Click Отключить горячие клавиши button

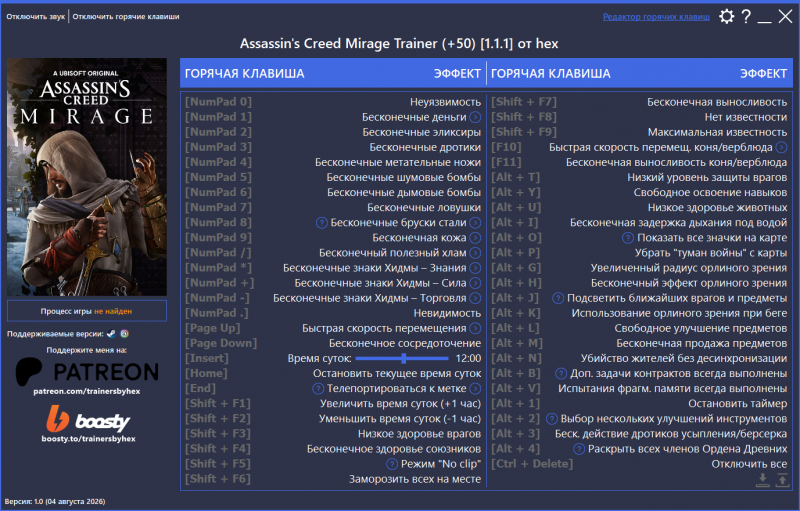point(126,17)
